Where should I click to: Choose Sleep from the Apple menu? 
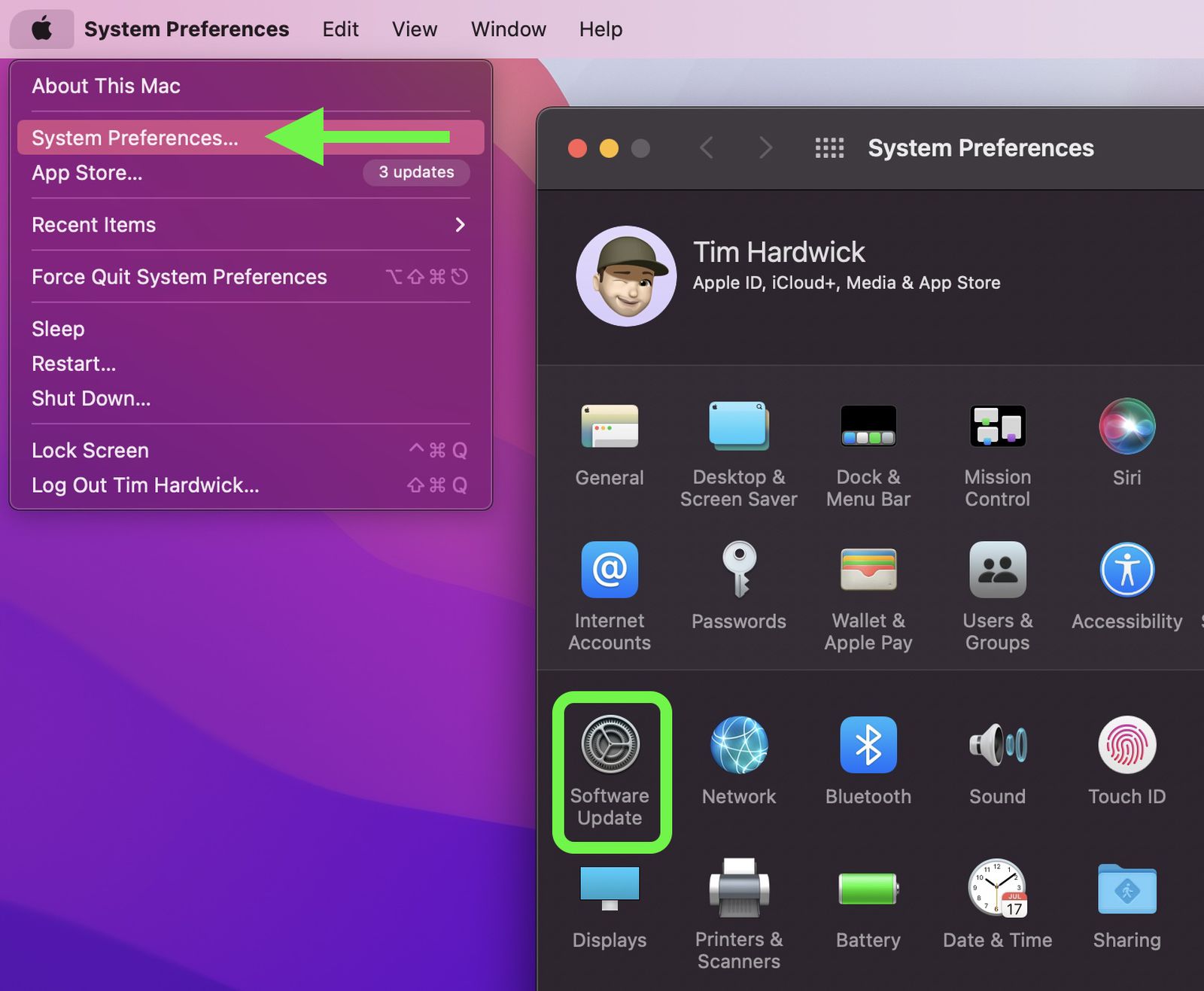[x=250, y=329]
